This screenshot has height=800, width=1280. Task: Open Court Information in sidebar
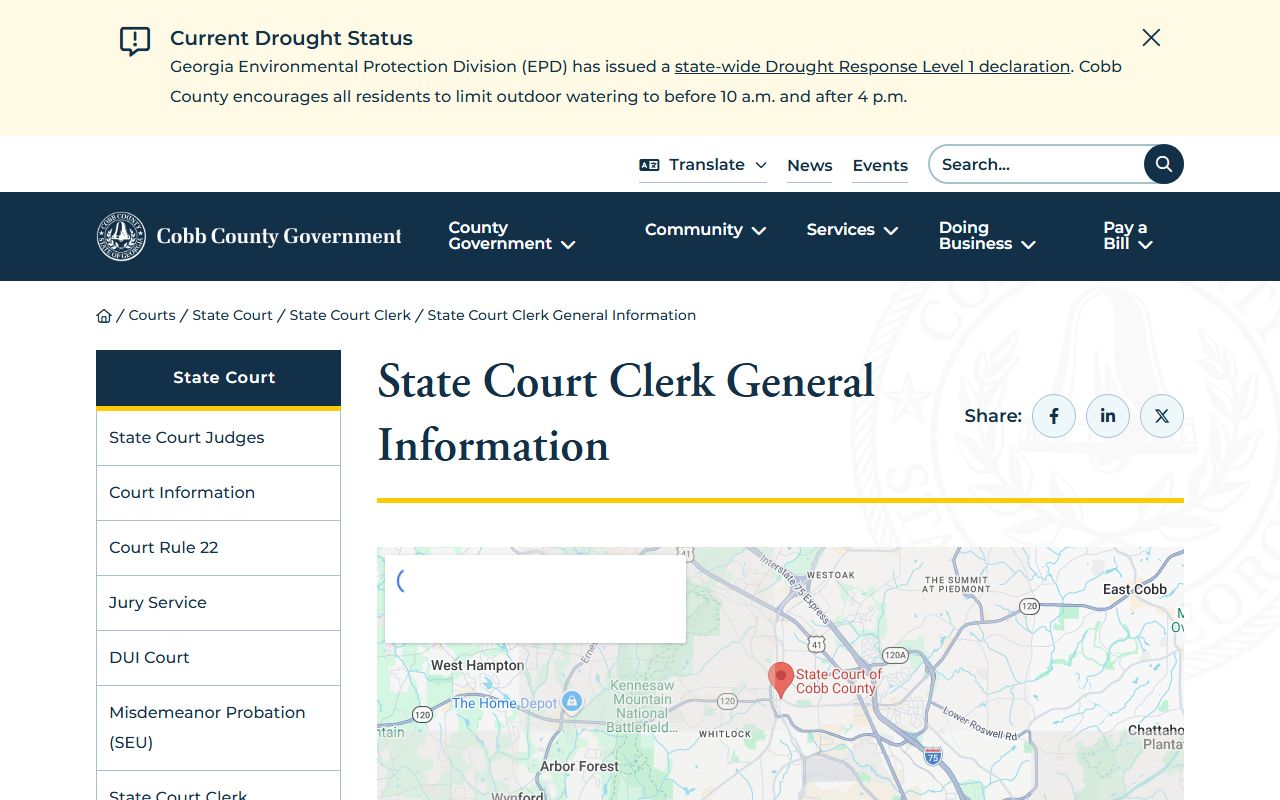pos(218,493)
